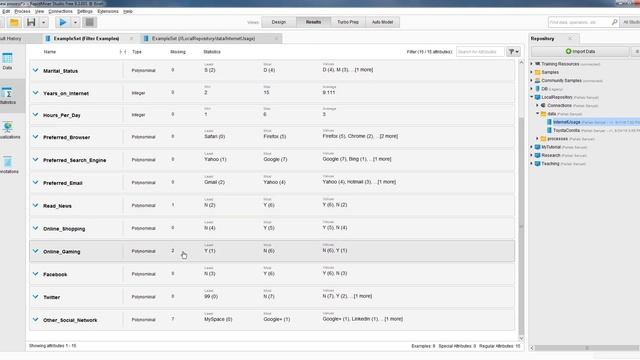Open the save dropdown arrow
This screenshot has width=640, height=360.
click(x=43, y=22)
